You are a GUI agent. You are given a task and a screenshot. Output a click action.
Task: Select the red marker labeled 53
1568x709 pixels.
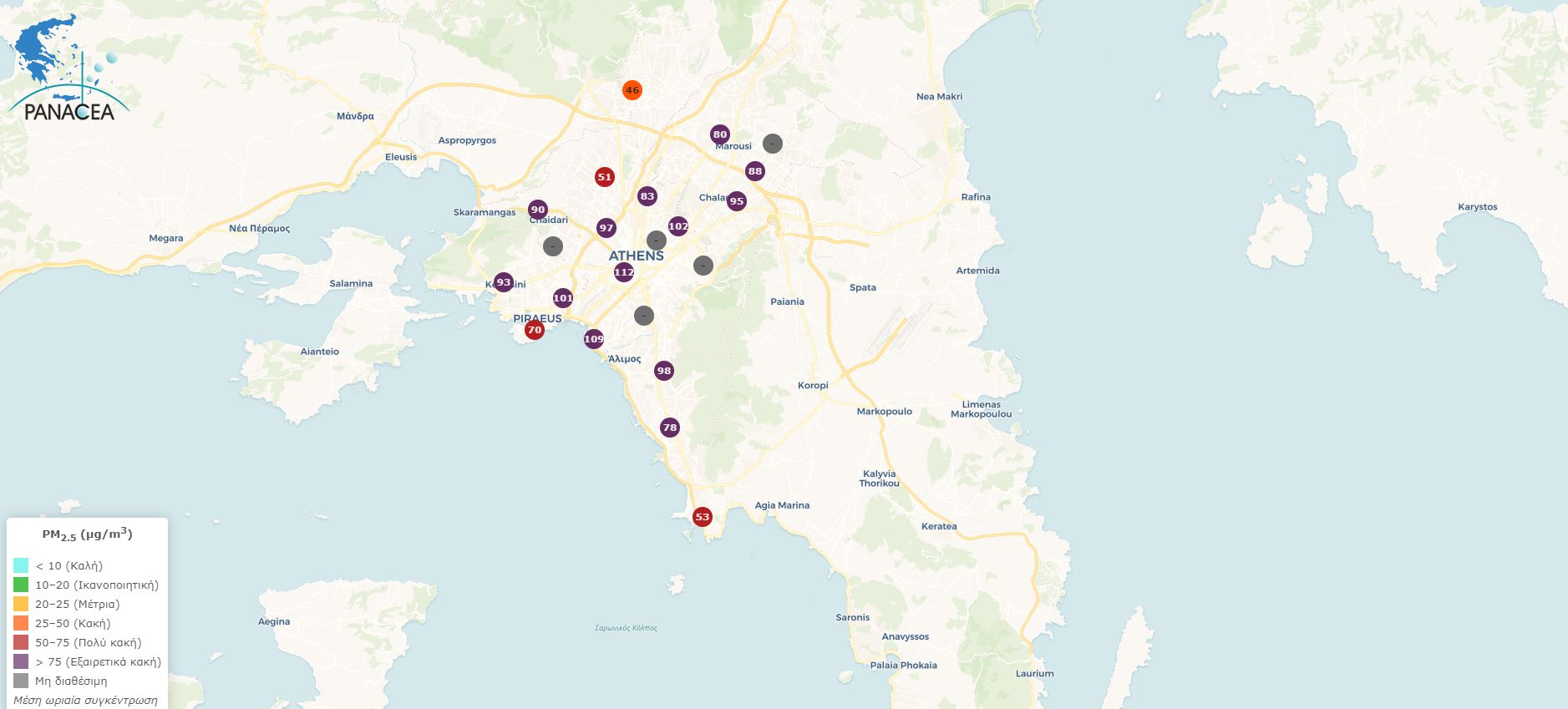(x=703, y=517)
